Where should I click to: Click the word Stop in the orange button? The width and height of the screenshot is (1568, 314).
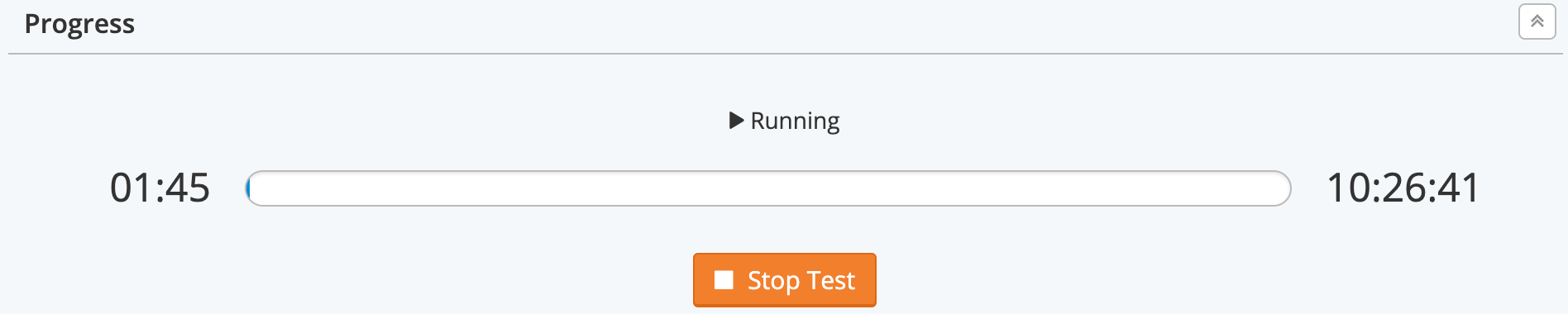773,281
